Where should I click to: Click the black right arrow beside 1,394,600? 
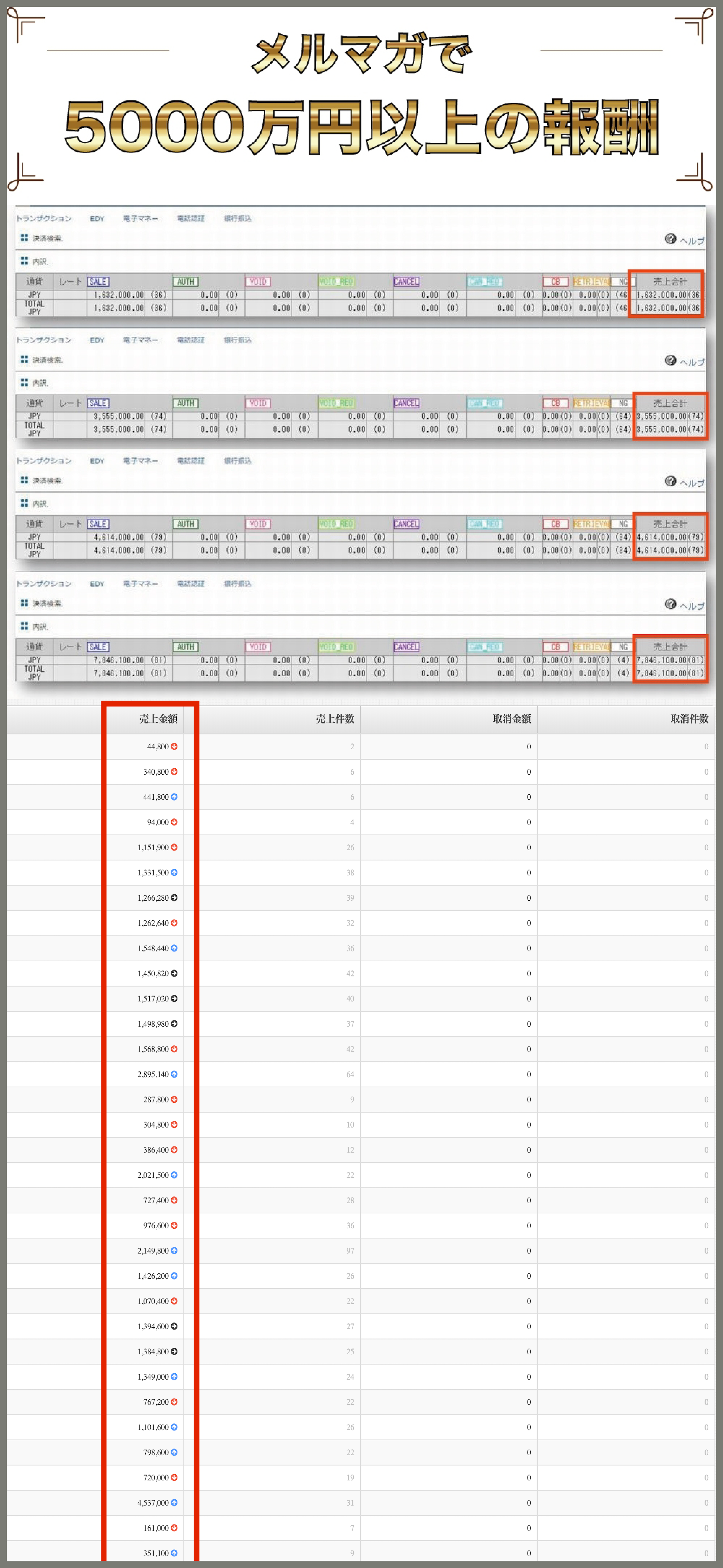[x=174, y=1326]
